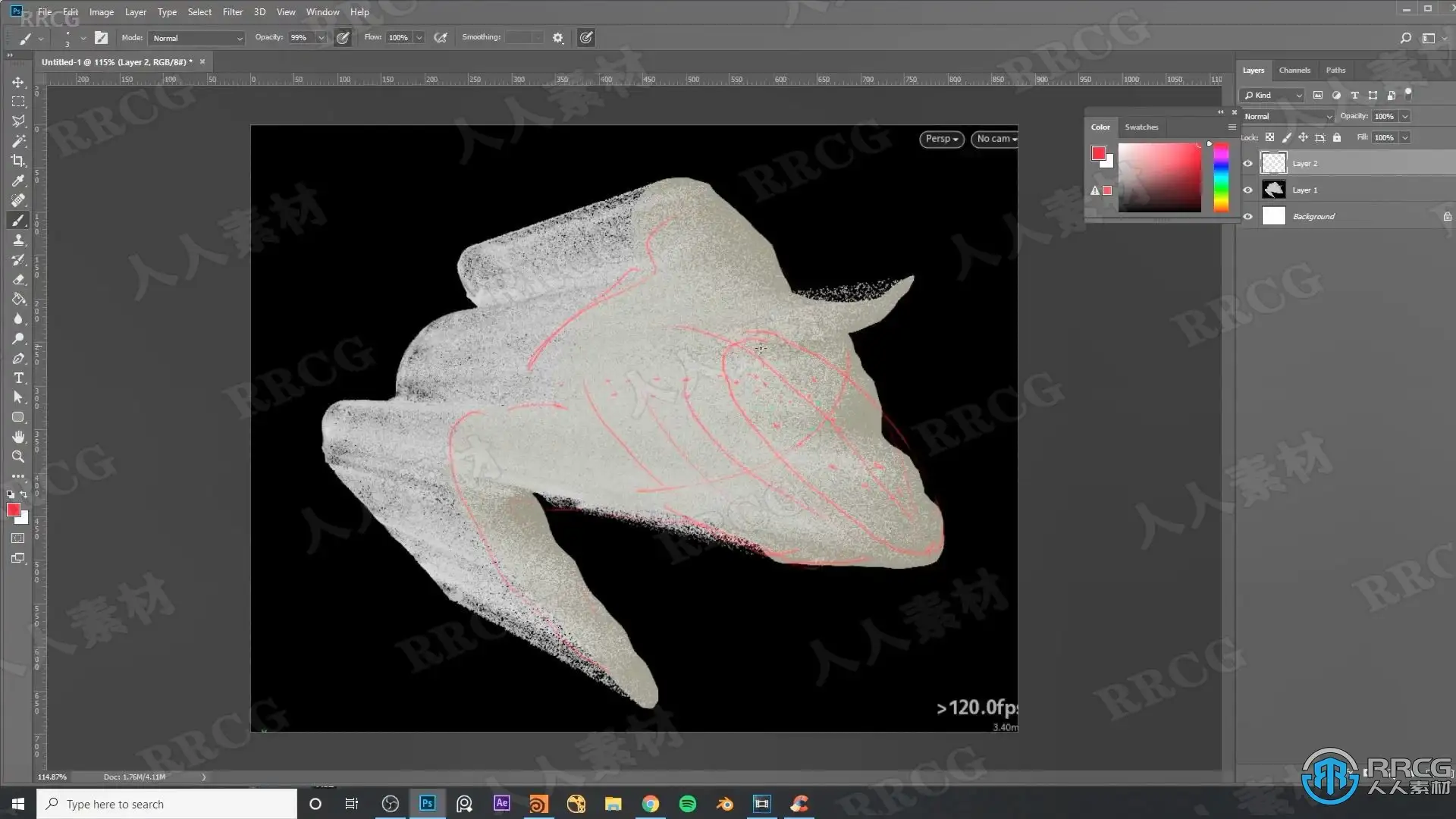Hide Layer 2 visibility eye
The height and width of the screenshot is (819, 1456).
(x=1247, y=163)
